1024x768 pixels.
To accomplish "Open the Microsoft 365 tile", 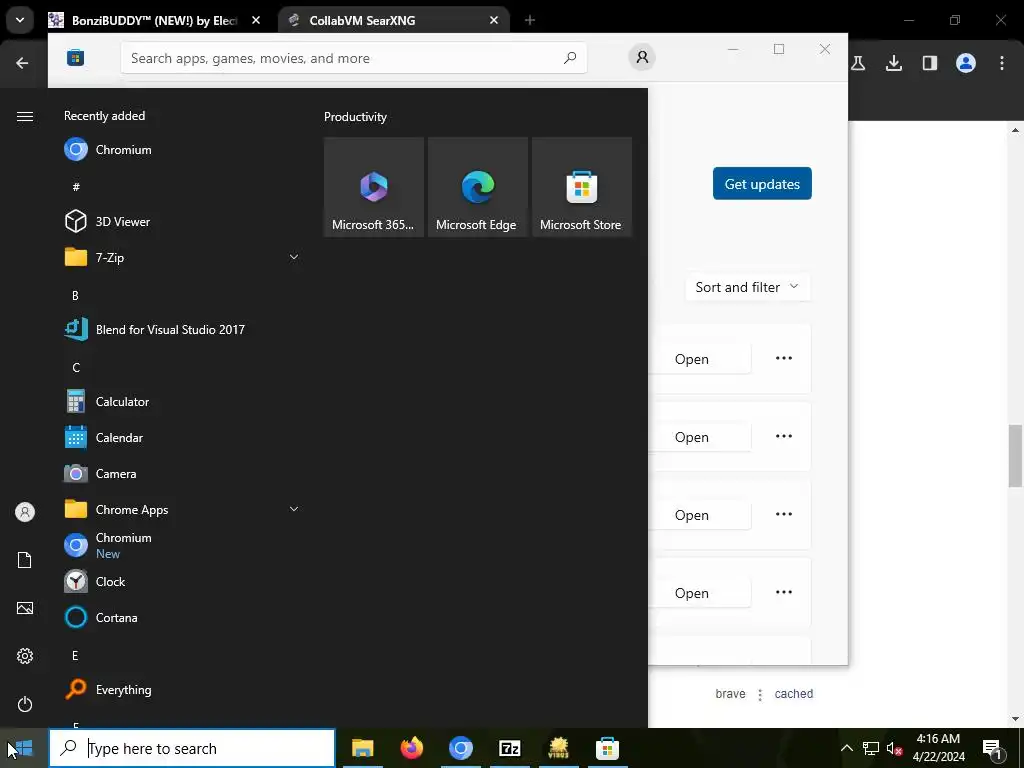I will (x=374, y=187).
